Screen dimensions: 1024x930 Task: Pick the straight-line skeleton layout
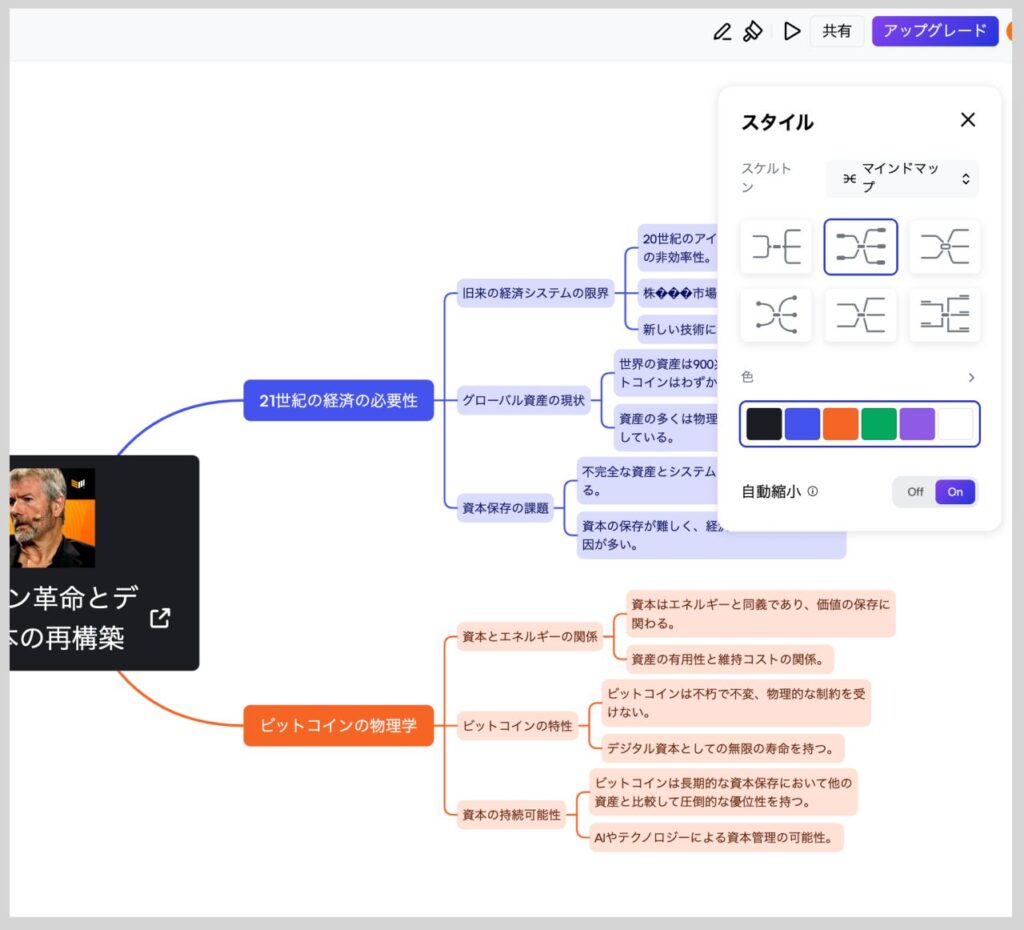[861, 314]
